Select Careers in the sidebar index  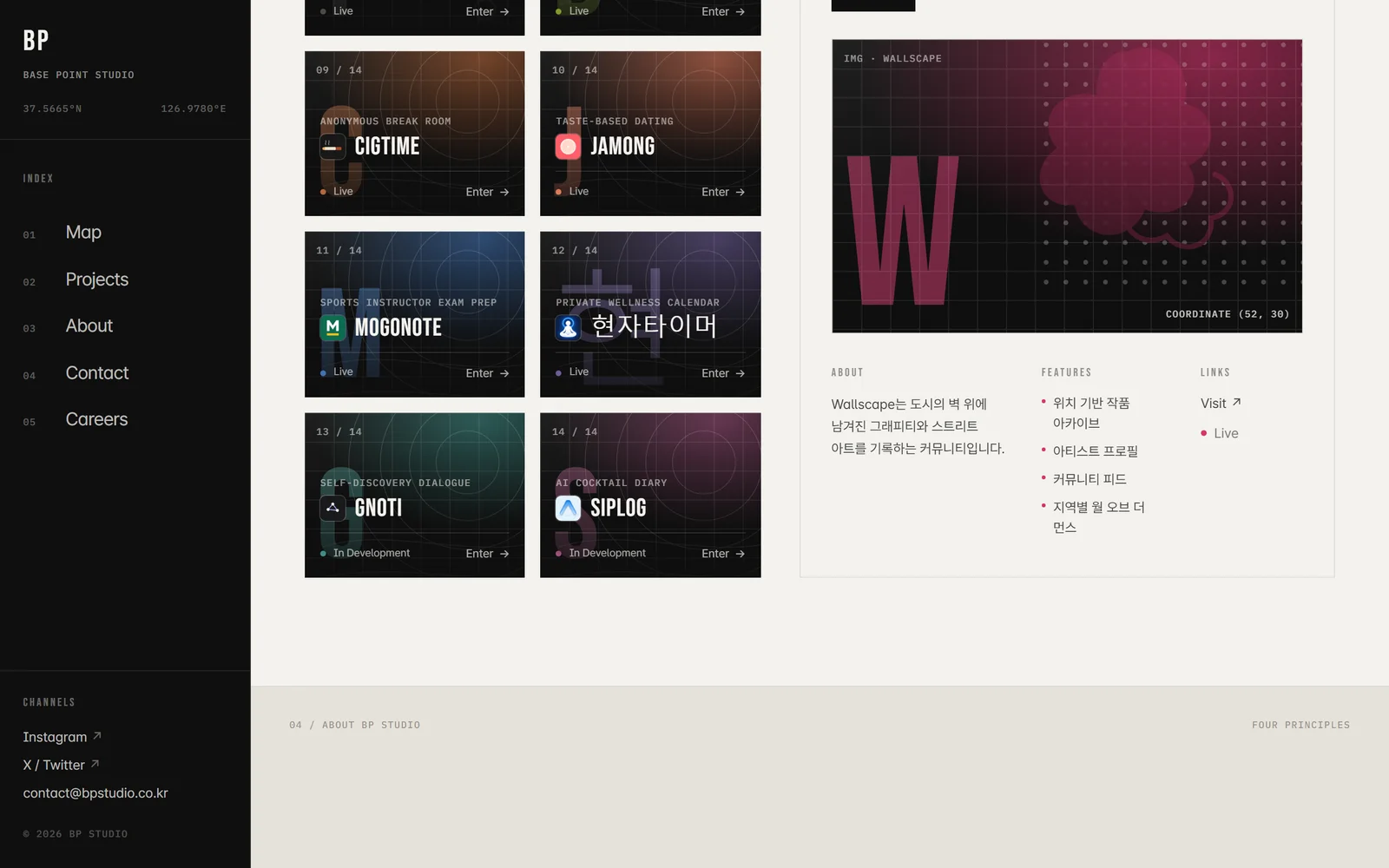(x=97, y=419)
